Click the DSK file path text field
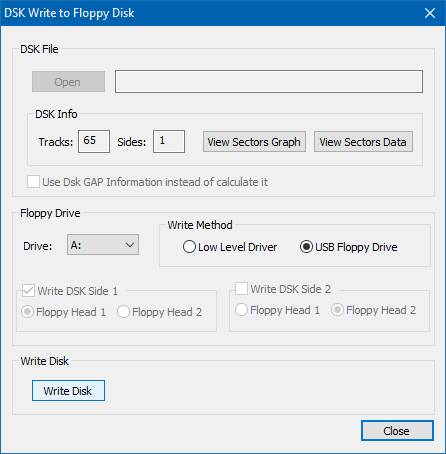 coord(269,81)
